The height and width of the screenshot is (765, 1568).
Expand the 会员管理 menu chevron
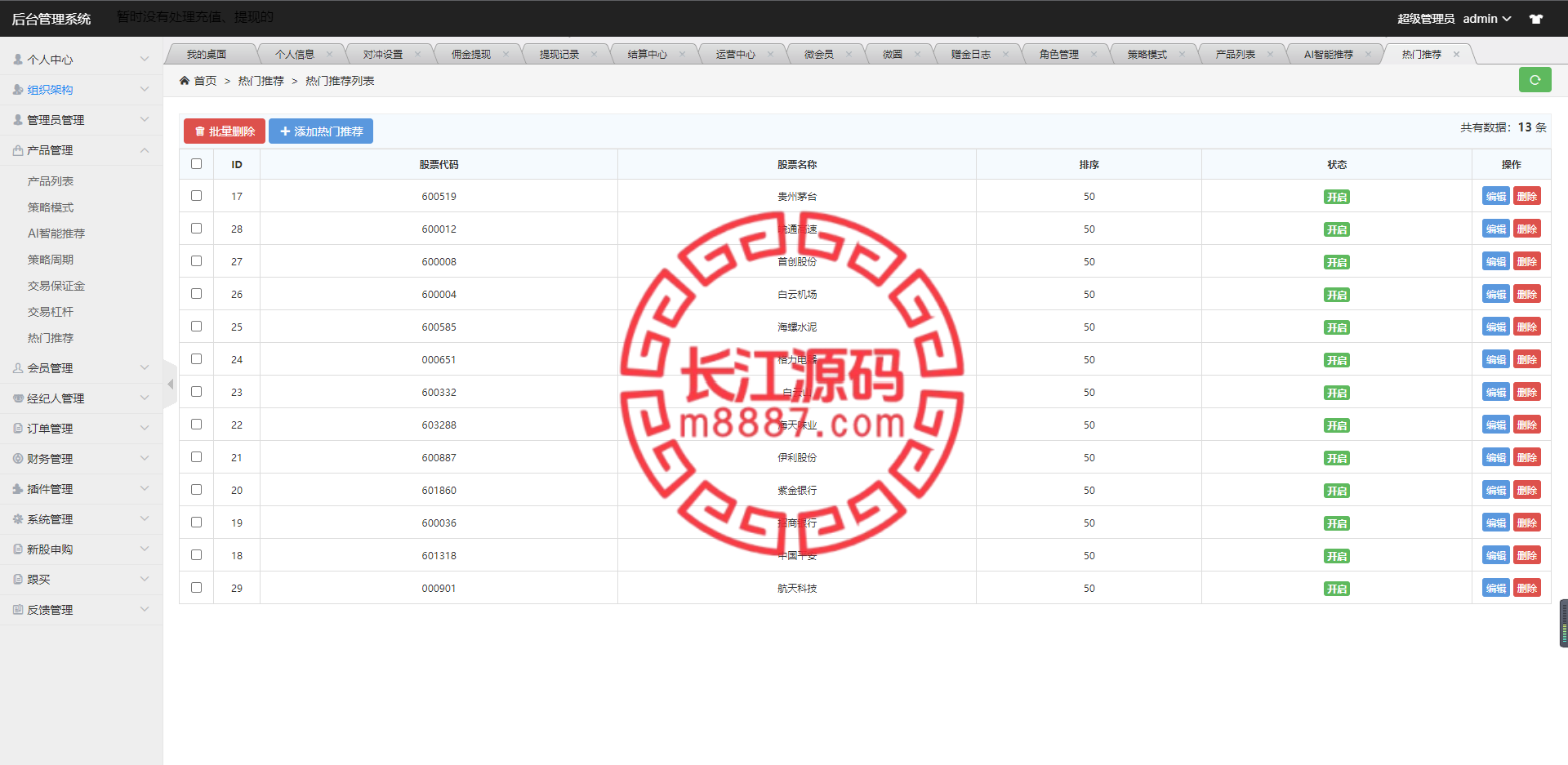pyautogui.click(x=145, y=367)
